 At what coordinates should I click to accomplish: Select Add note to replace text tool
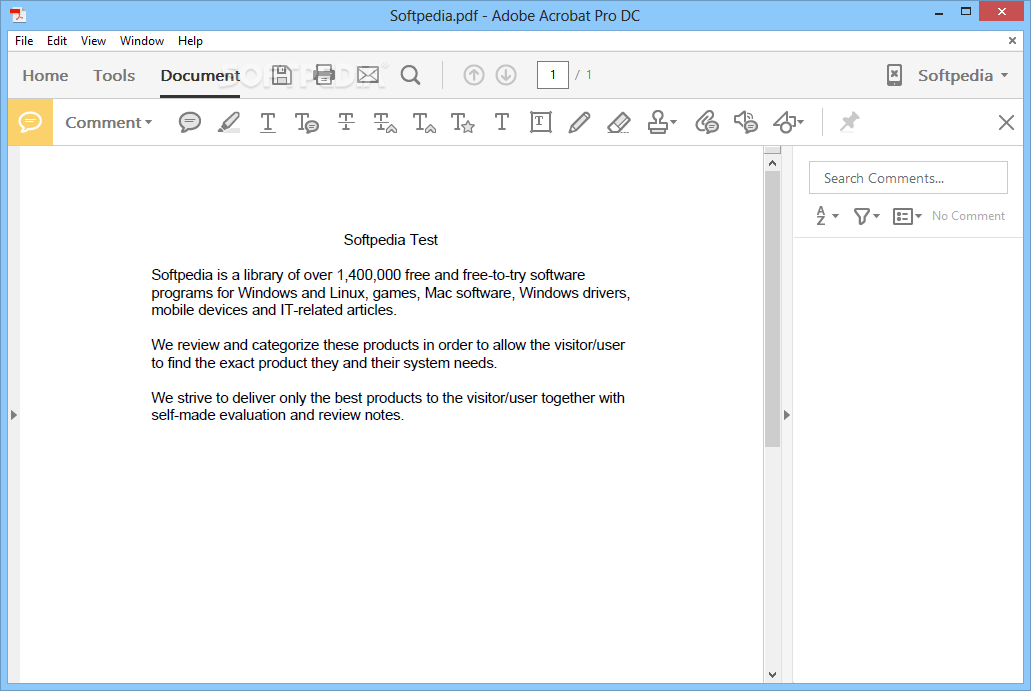[x=385, y=122]
